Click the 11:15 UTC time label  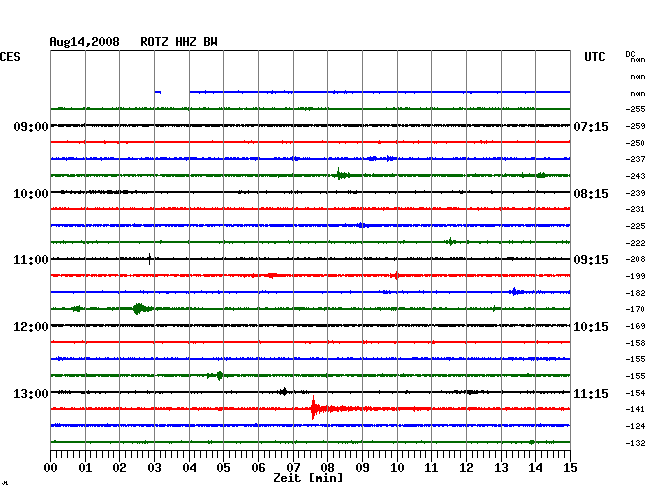pyautogui.click(x=591, y=393)
